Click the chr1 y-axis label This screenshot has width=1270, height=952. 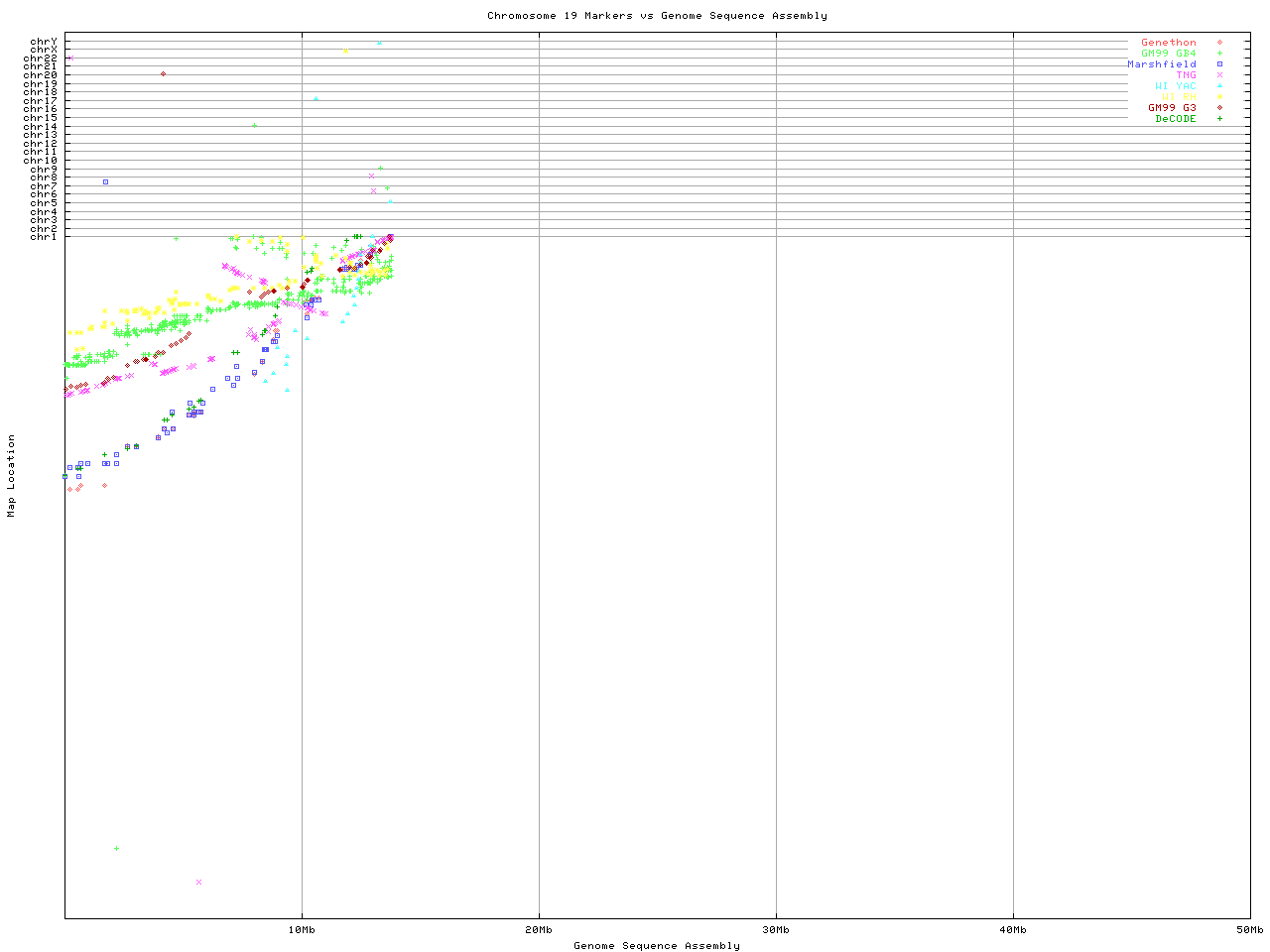pos(44,237)
